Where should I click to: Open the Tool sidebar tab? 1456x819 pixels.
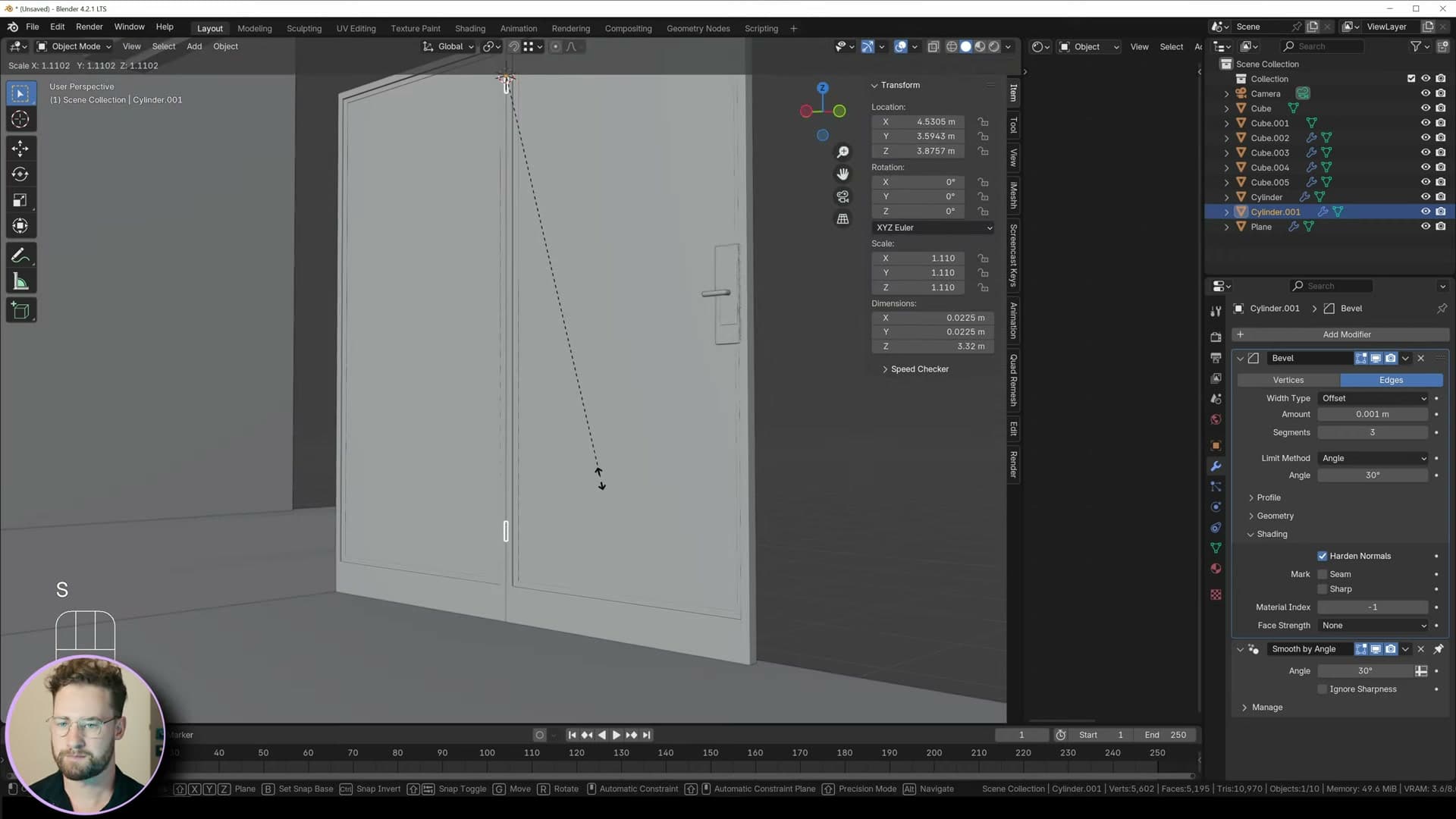click(x=1013, y=125)
